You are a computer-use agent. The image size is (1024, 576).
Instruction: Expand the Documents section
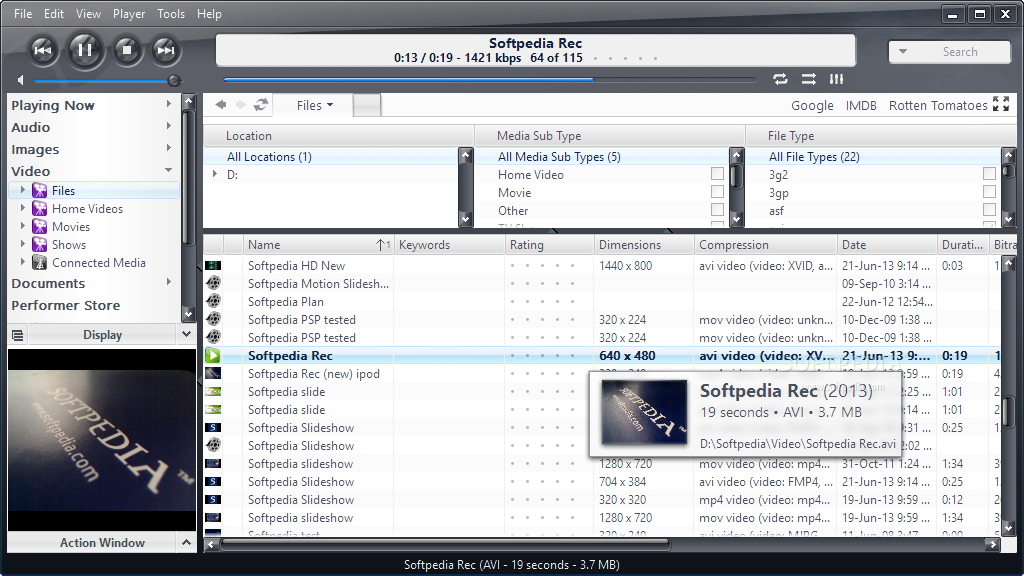(x=168, y=283)
